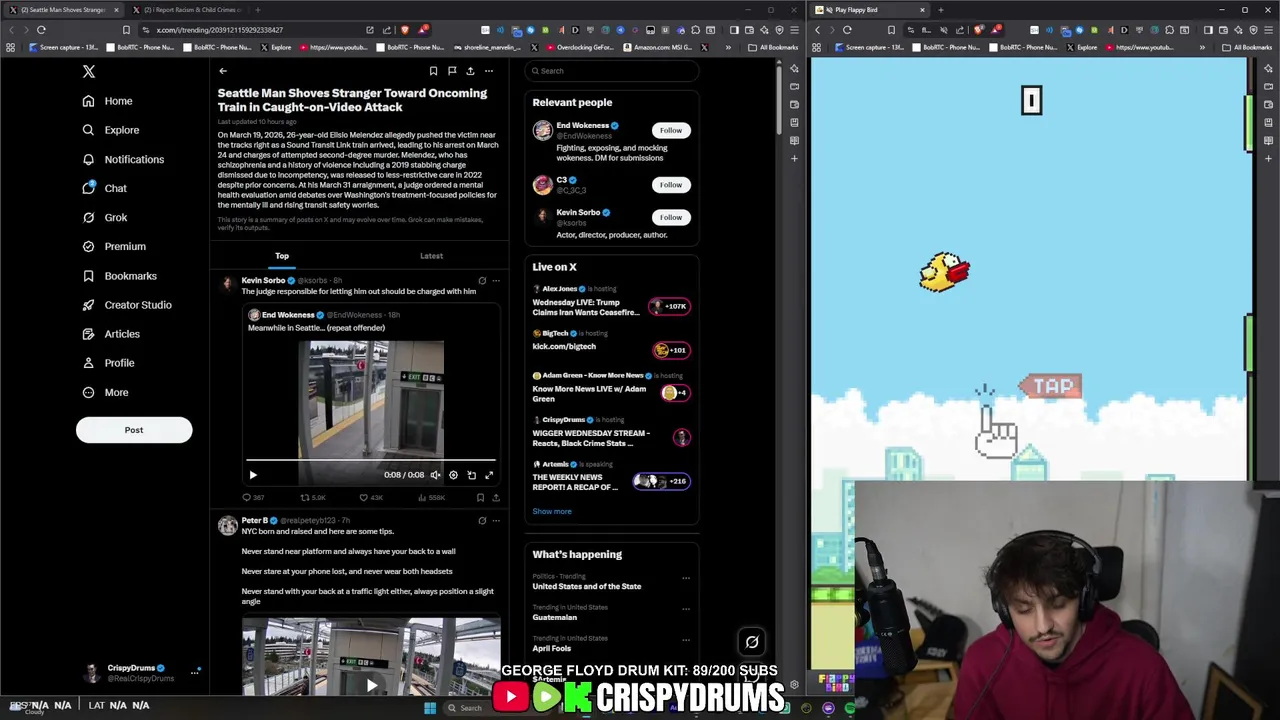The width and height of the screenshot is (1280, 720).
Task: Open more options on Peter B post
Action: coord(496,521)
